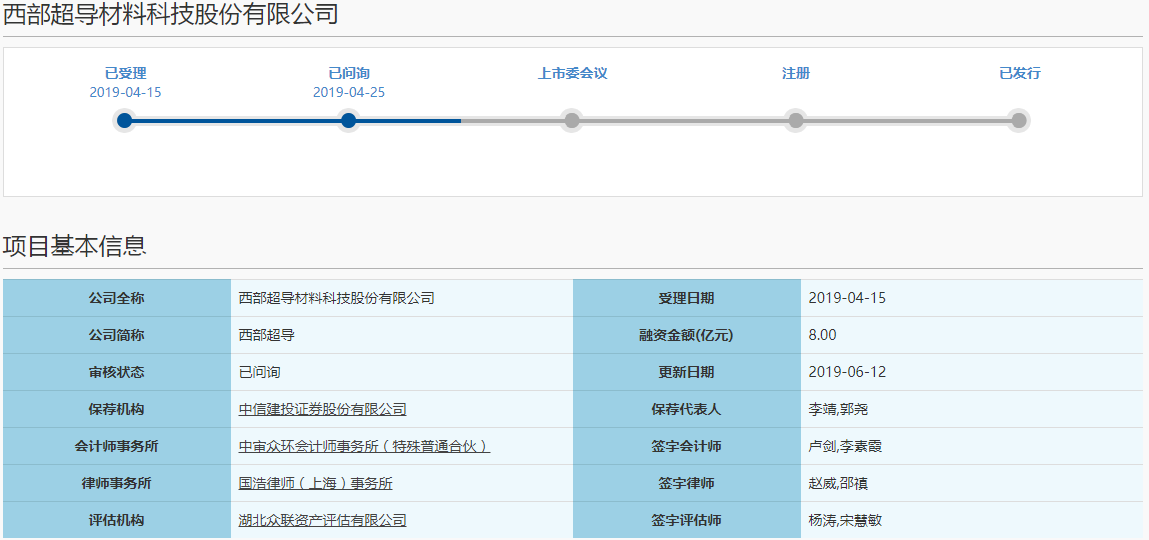Click the 已受理 stage label
This screenshot has width=1149, height=540.
point(125,73)
